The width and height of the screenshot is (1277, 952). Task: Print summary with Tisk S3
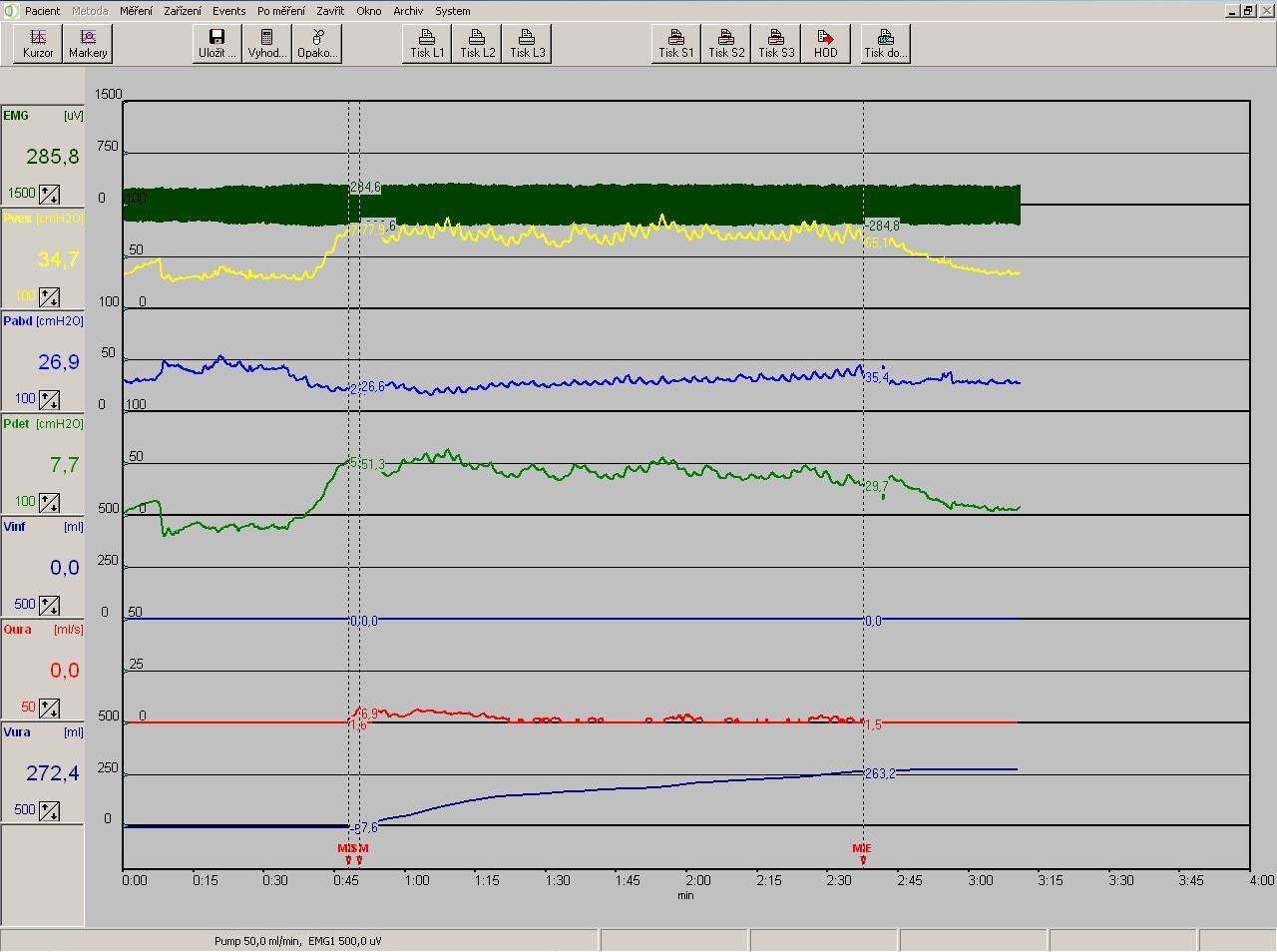click(776, 44)
